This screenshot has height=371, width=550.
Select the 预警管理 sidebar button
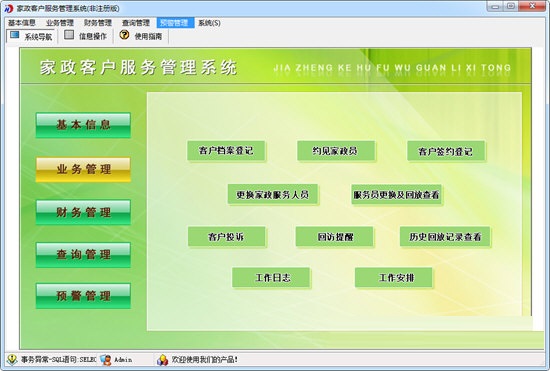tap(83, 296)
